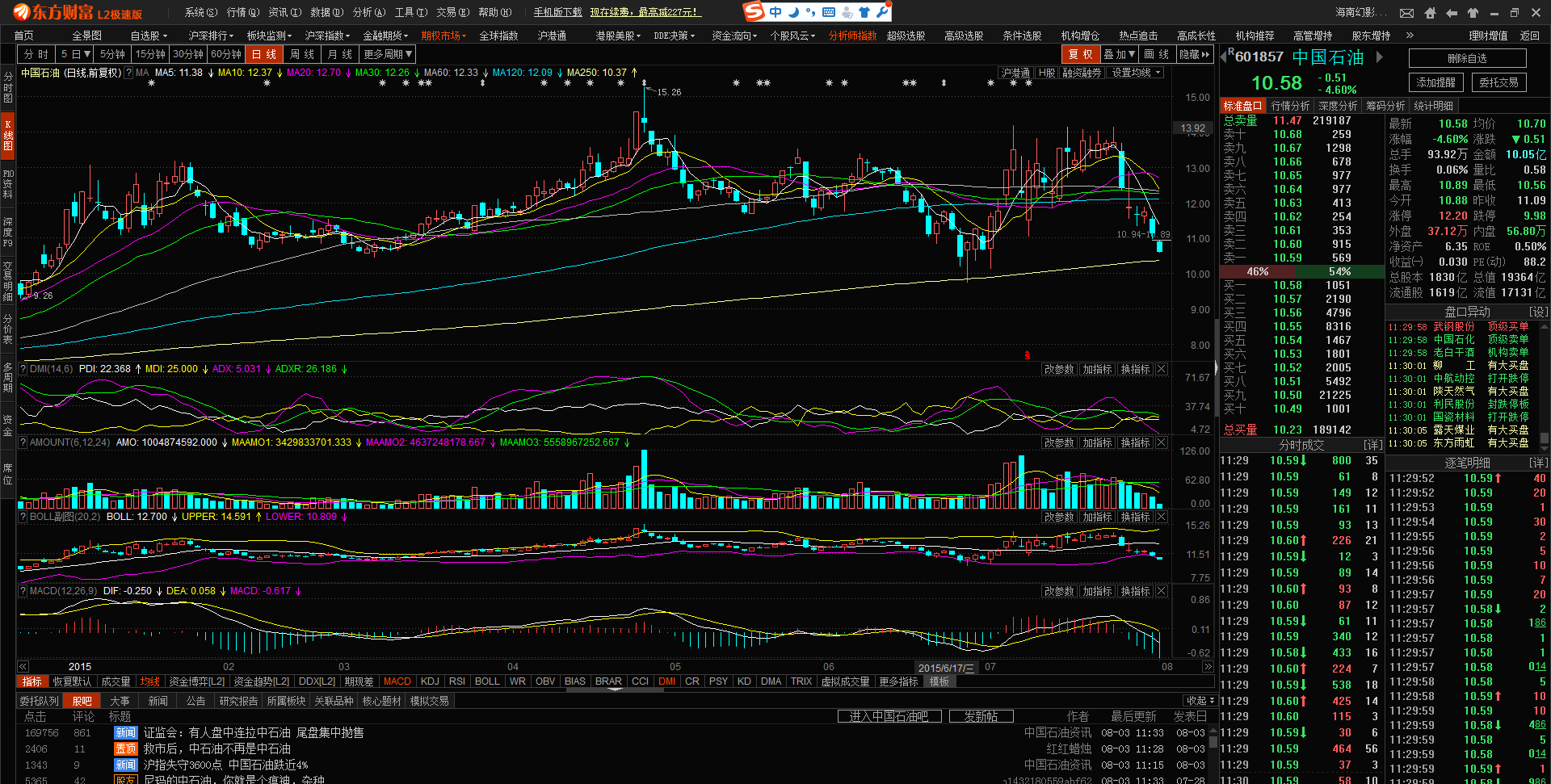Switch chart period to 周线

(x=302, y=54)
